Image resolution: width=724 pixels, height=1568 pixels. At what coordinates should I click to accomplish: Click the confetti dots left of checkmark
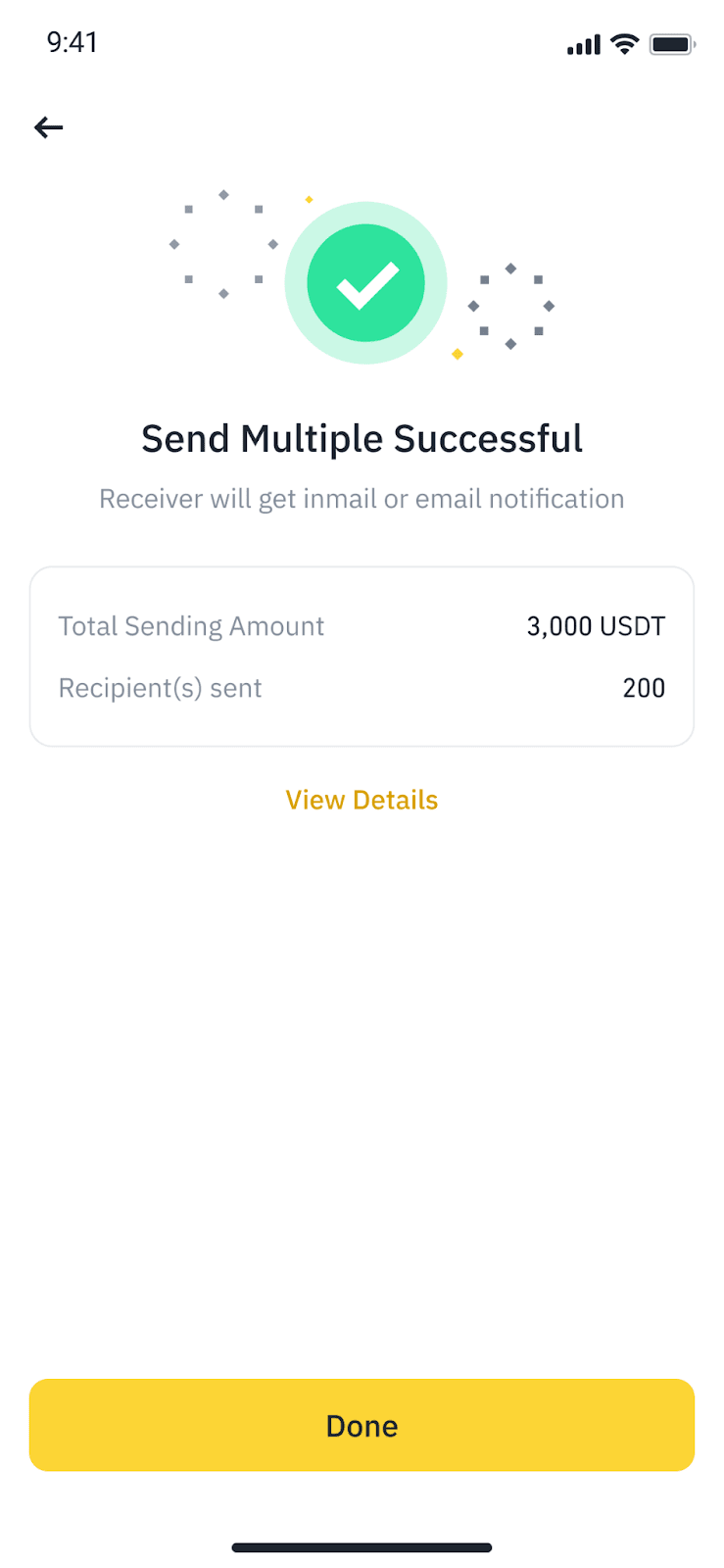coord(223,244)
